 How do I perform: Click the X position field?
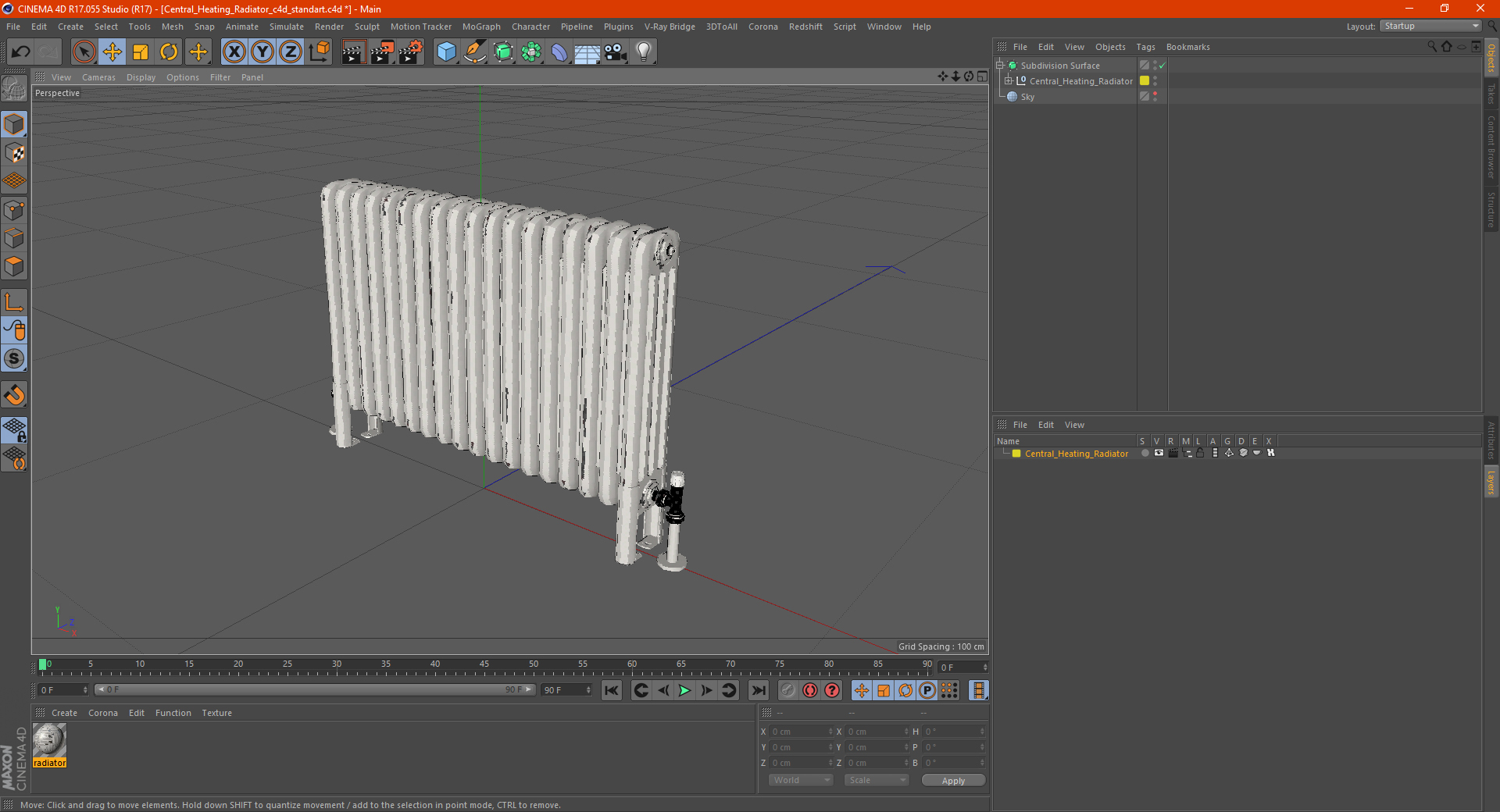point(802,732)
